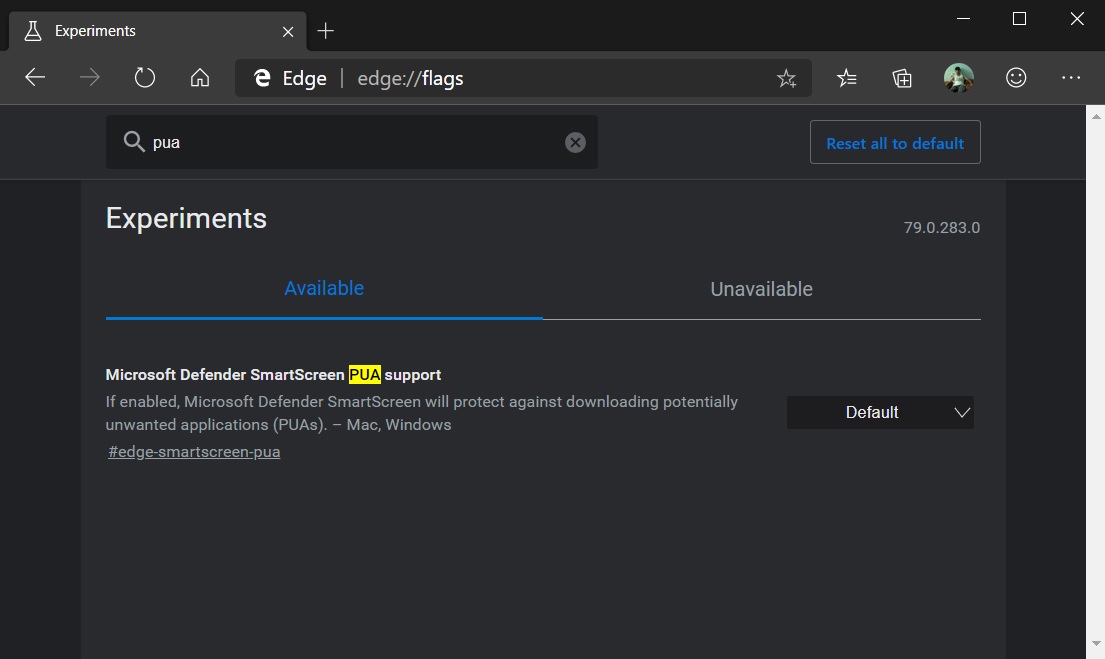The image size is (1105, 659).
Task: Open the Favorites list icon
Action: click(x=847, y=78)
